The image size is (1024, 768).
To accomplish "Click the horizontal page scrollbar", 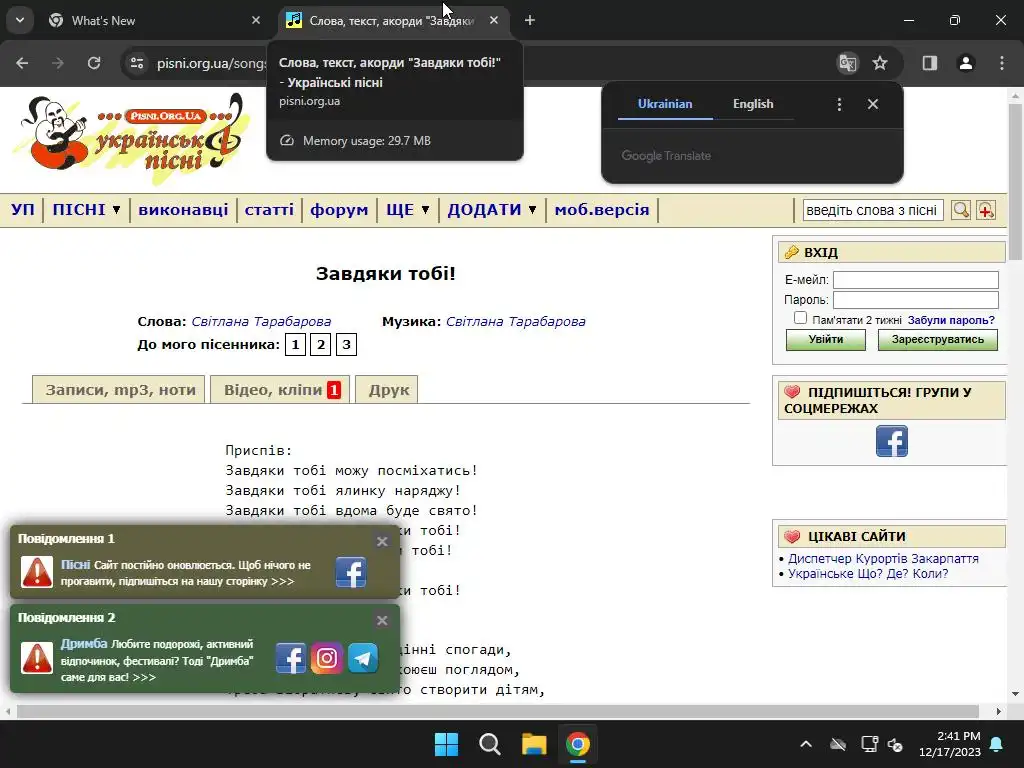I will [498, 711].
